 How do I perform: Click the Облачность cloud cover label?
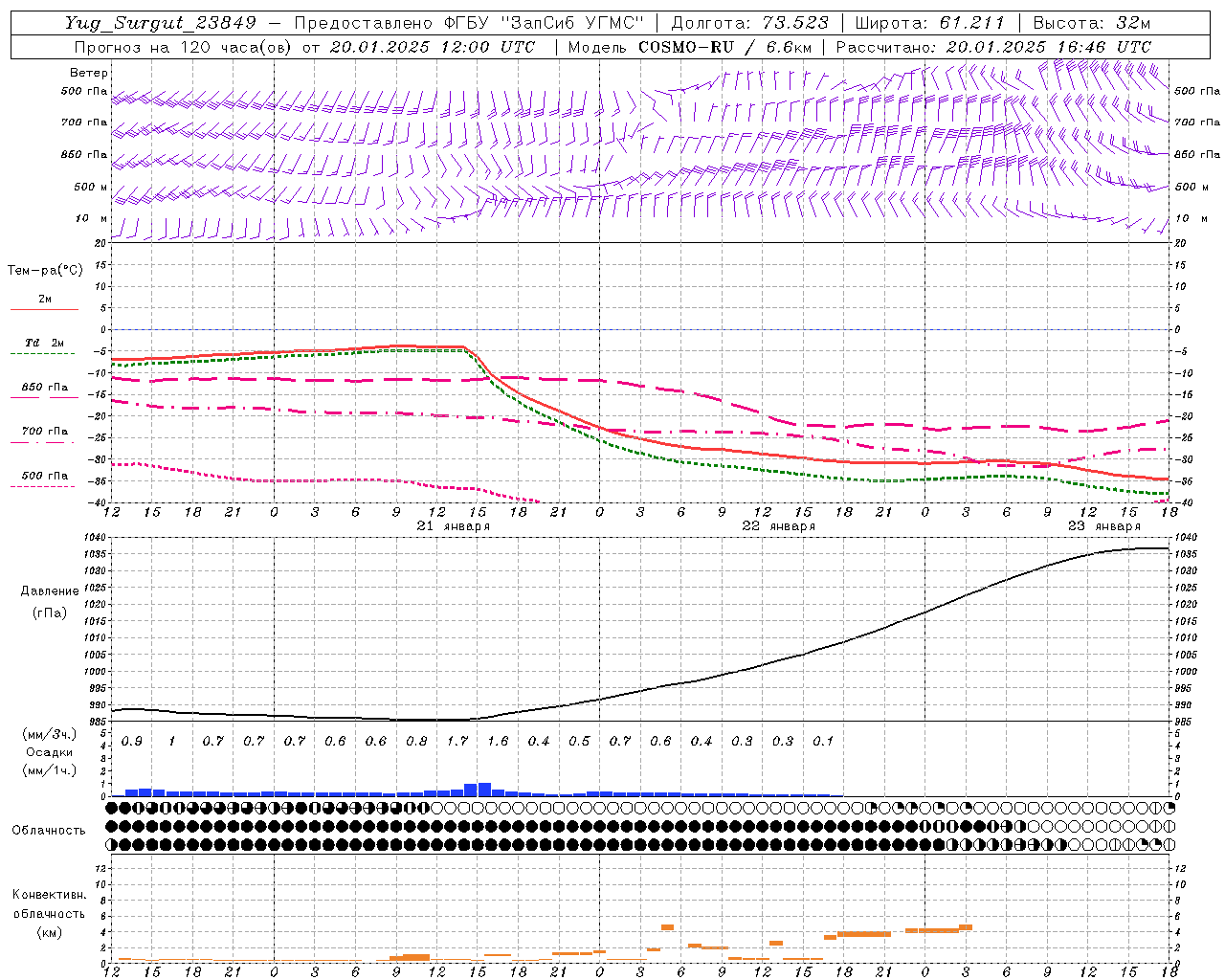(x=49, y=830)
